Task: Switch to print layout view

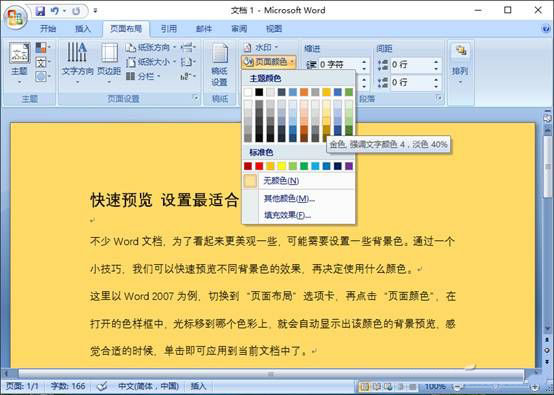Action: (x=364, y=387)
